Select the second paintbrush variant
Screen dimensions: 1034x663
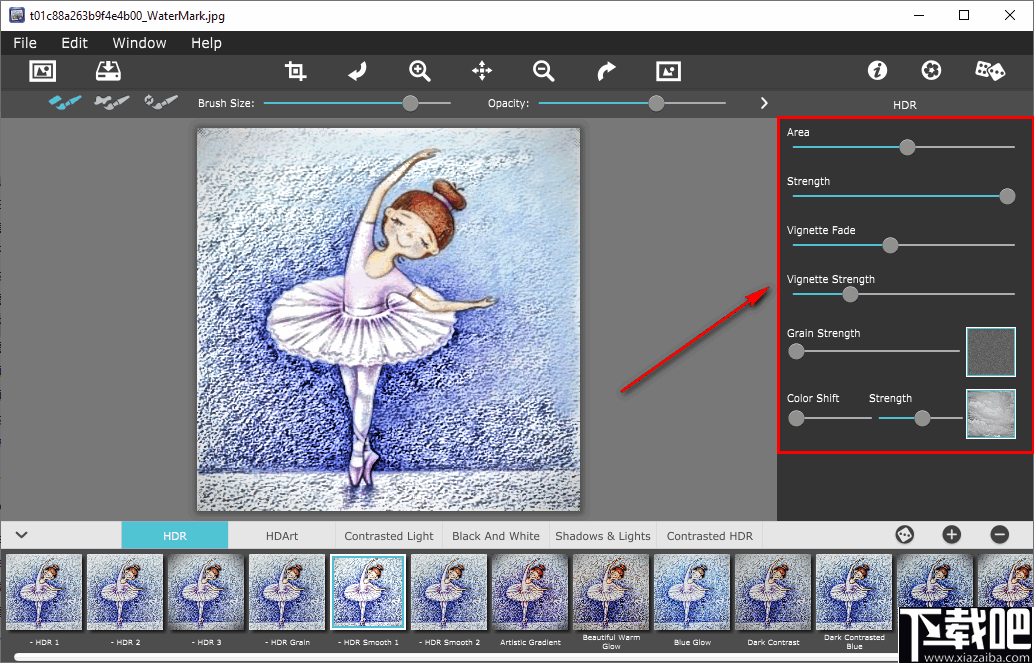[112, 102]
